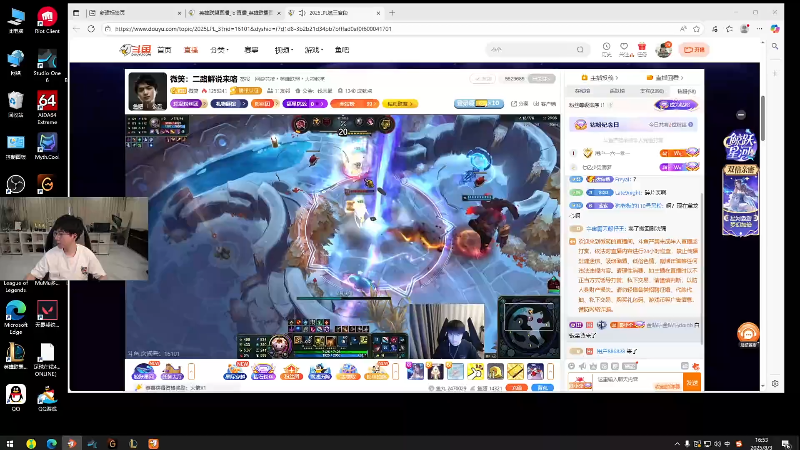This screenshot has width=800, height=450.
Task: Click the emoji icon above chat input
Action: click(x=571, y=366)
